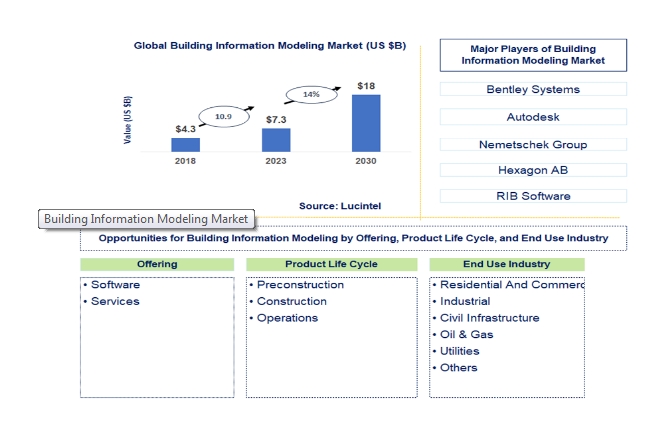Click the Industrial bullet item
665x428 pixels.
pyautogui.click(x=461, y=301)
